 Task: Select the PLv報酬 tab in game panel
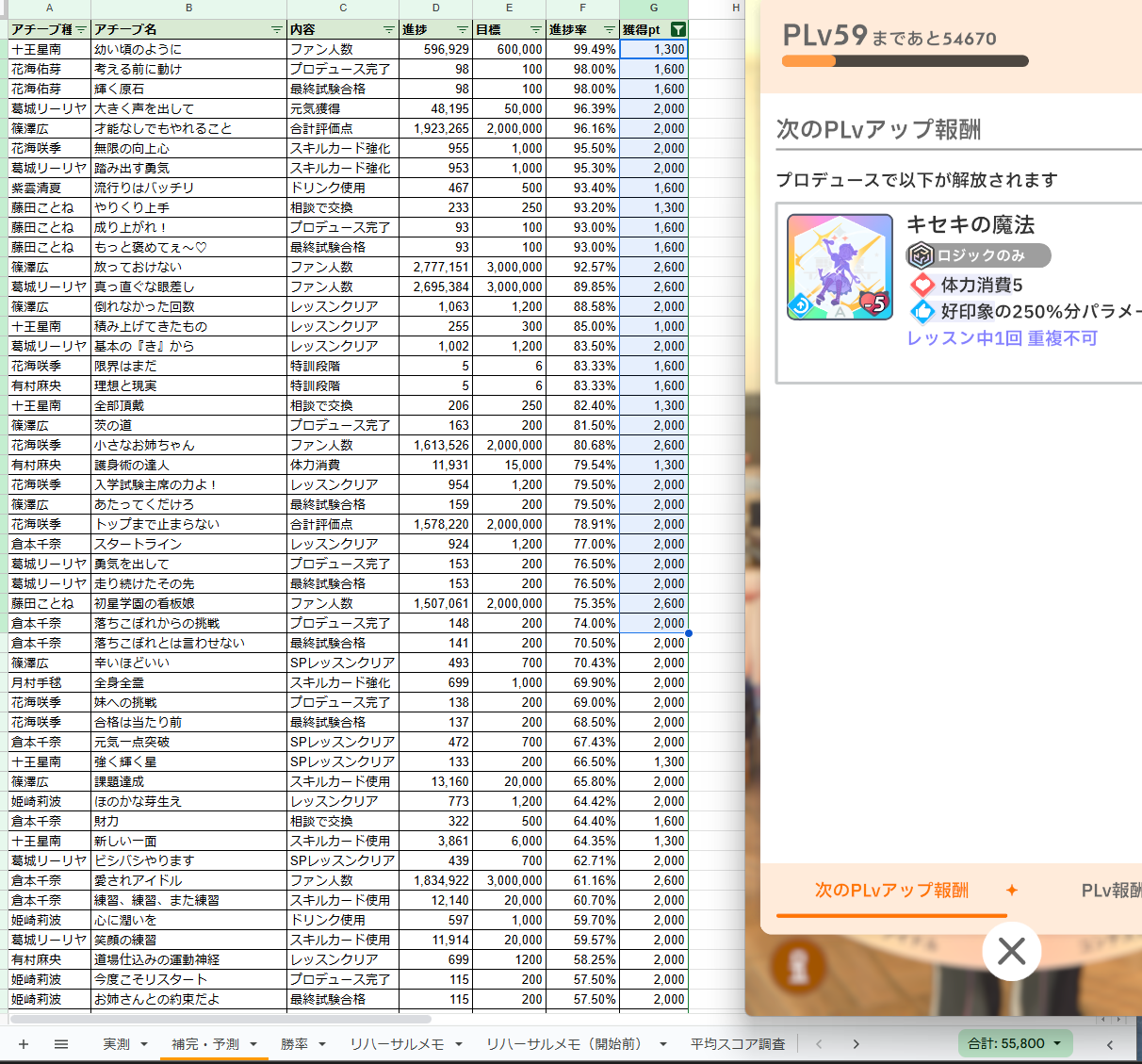[1110, 891]
